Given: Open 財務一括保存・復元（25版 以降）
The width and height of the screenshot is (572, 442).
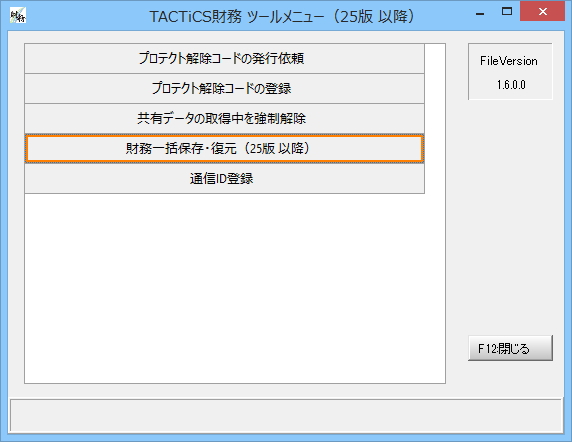Looking at the screenshot, I should pos(224,148).
